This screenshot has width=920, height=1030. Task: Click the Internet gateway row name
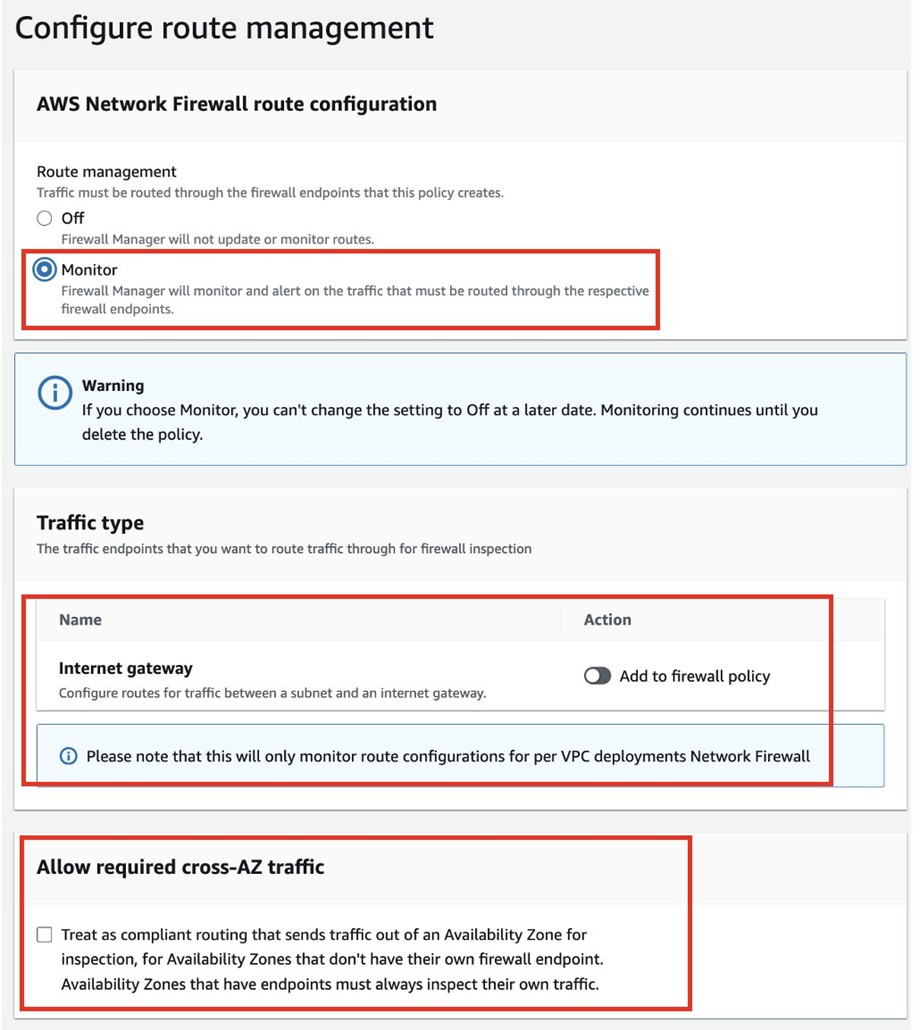[x=125, y=668]
